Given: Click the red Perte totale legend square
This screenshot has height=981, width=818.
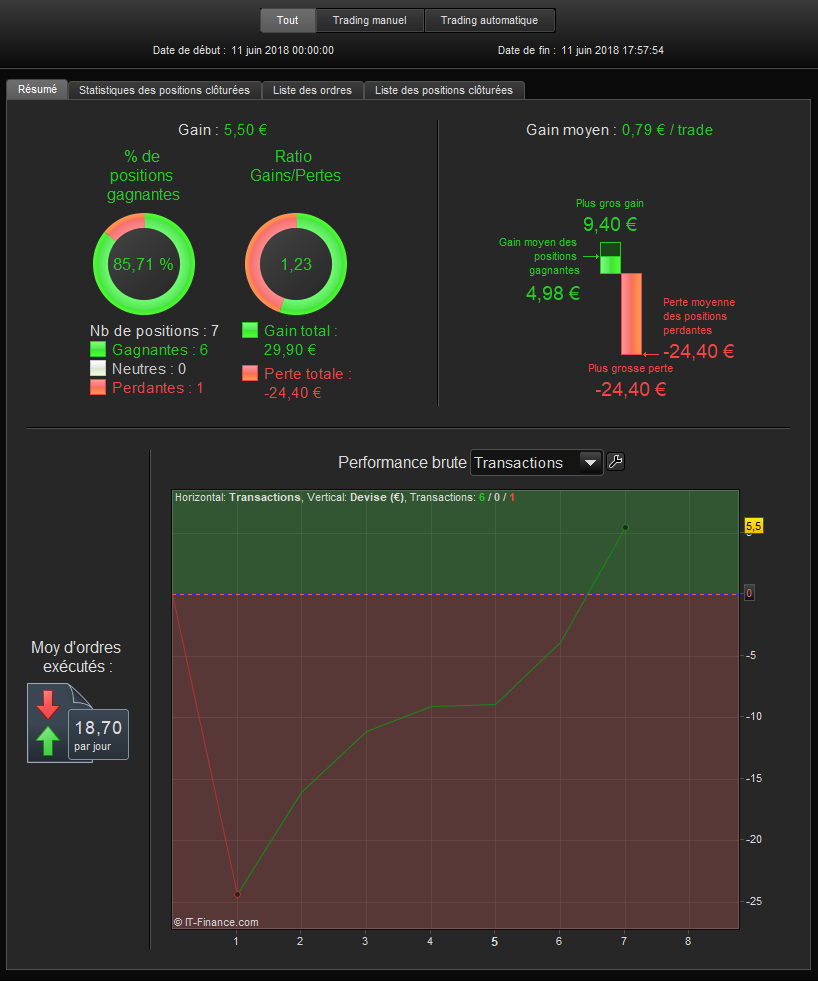Looking at the screenshot, I should 250,373.
